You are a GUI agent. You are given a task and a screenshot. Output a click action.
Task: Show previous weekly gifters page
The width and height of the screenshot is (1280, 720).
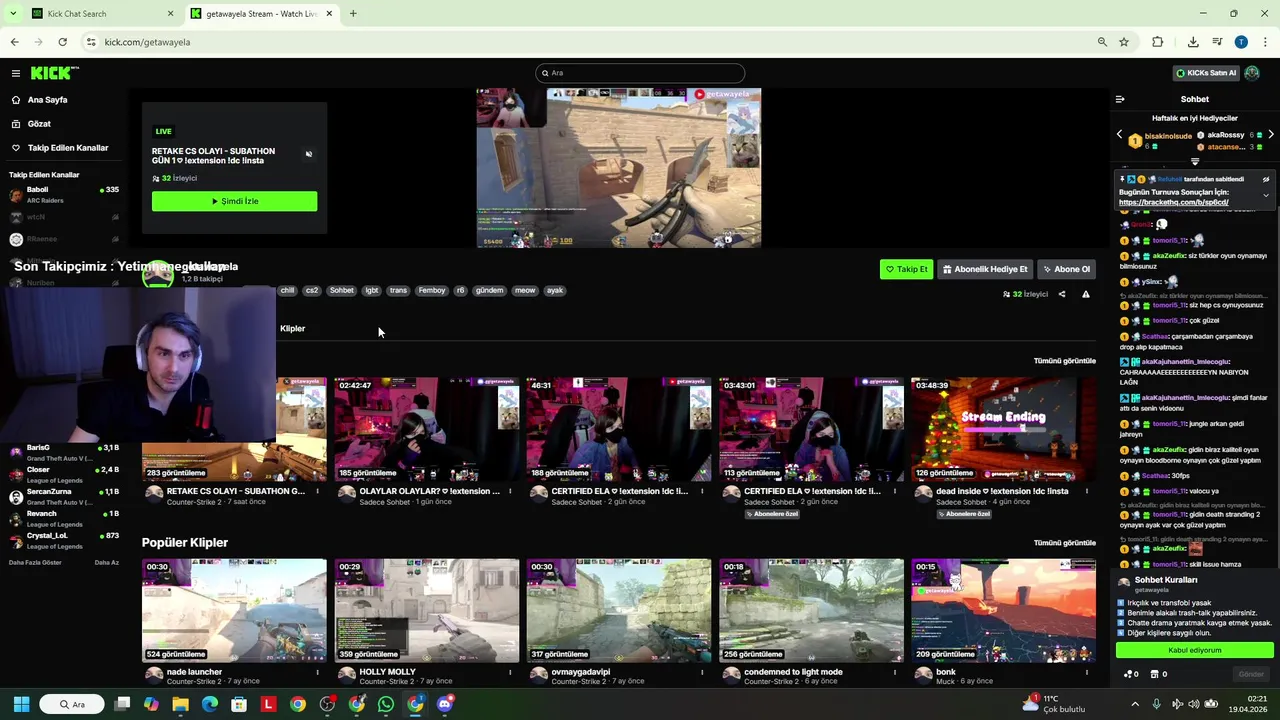1120,134
